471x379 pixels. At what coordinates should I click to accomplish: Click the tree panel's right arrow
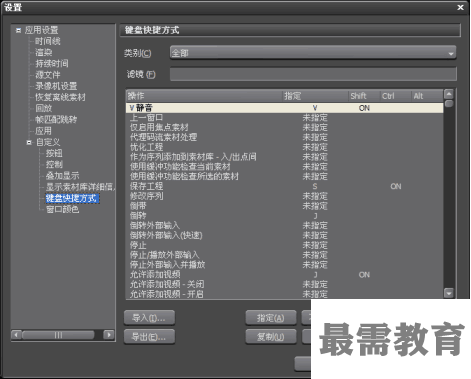tap(109, 335)
